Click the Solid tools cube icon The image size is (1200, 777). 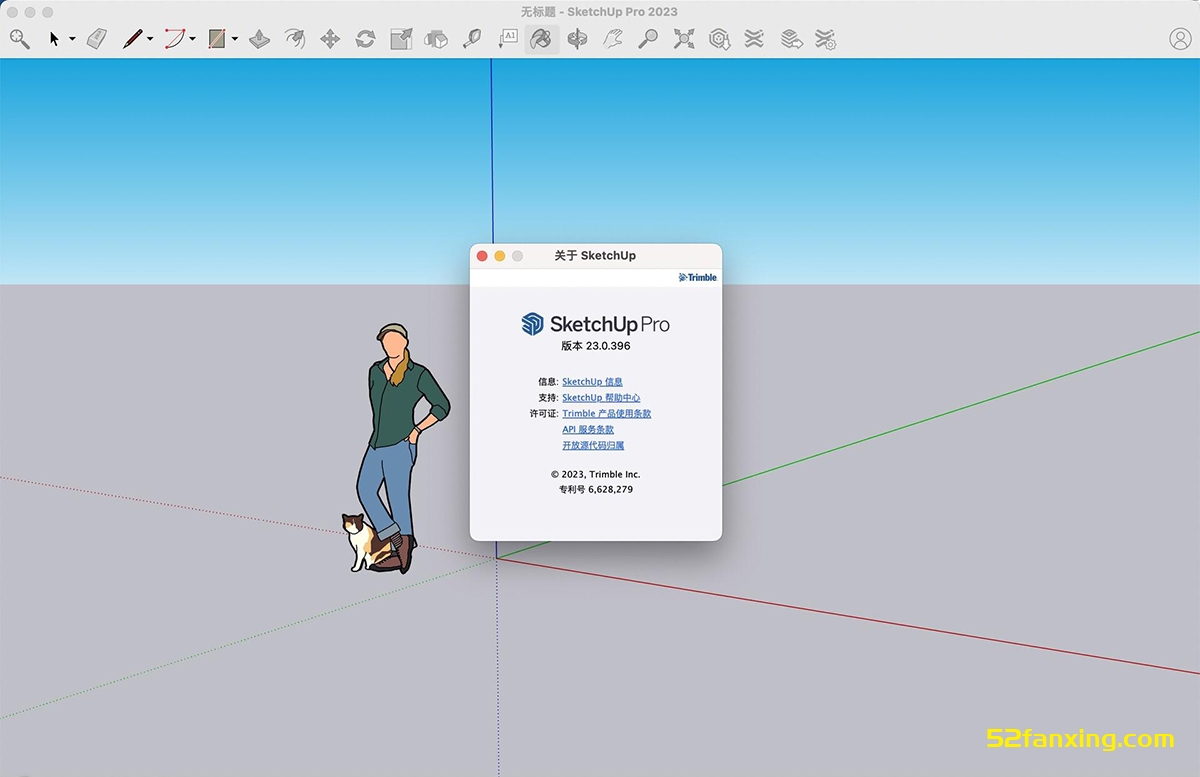(x=436, y=39)
